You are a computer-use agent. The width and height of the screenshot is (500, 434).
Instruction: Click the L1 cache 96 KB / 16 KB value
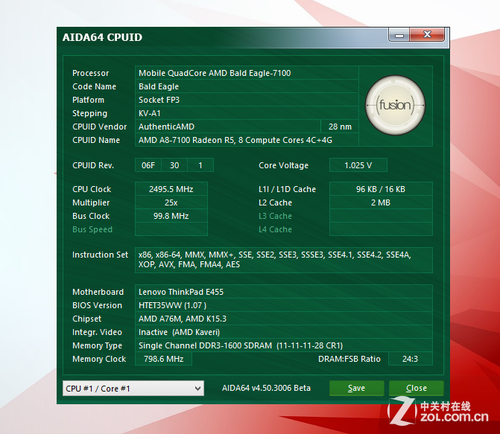381,189
